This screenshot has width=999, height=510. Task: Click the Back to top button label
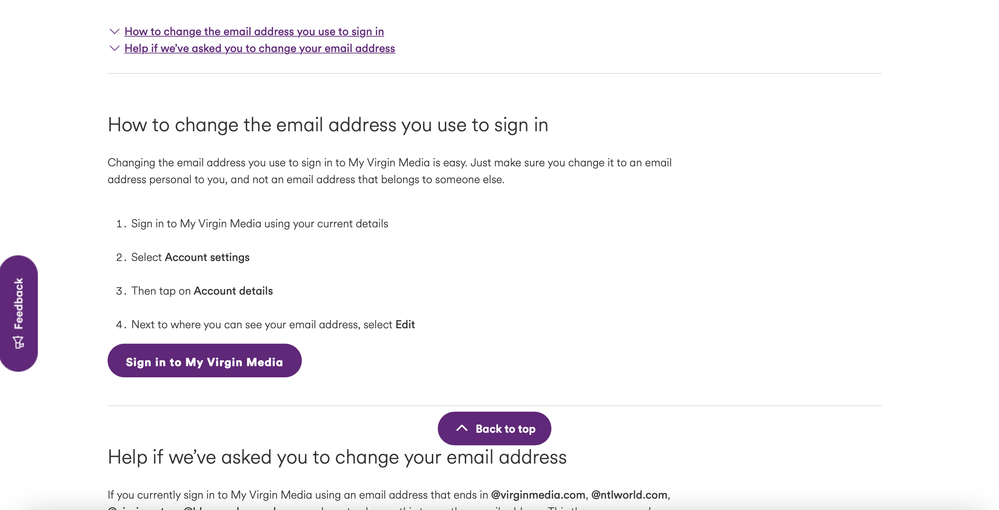click(505, 429)
